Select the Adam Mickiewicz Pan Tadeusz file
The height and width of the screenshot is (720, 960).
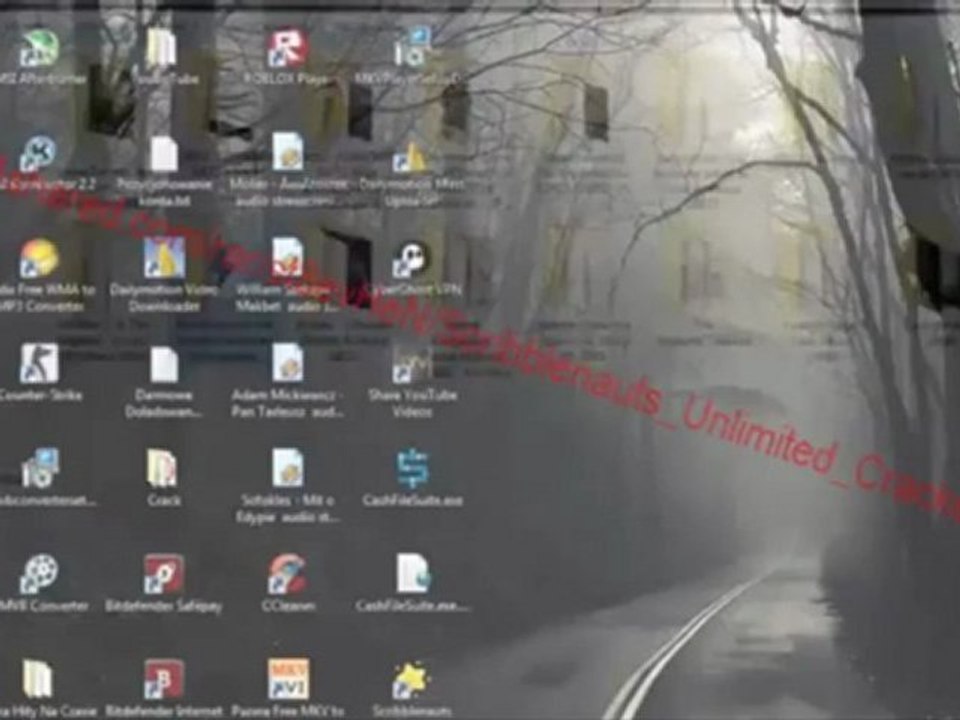[x=287, y=364]
